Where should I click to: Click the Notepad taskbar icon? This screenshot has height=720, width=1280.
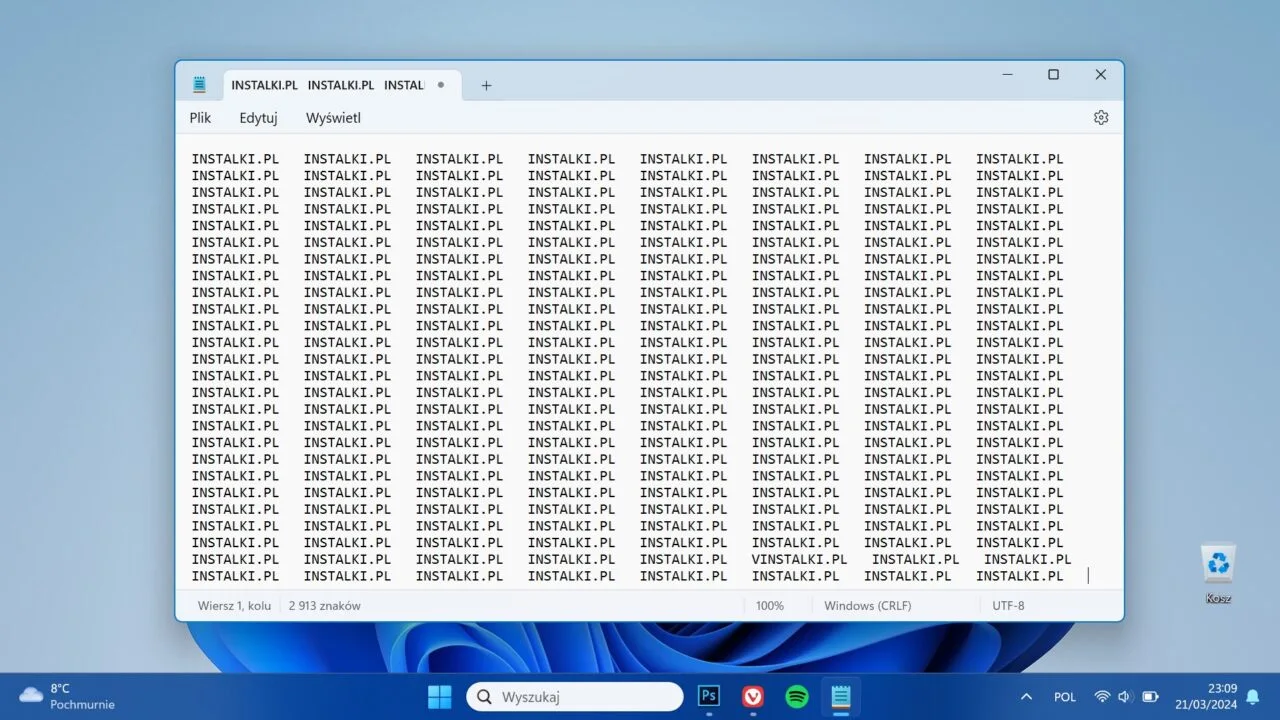[x=840, y=697]
